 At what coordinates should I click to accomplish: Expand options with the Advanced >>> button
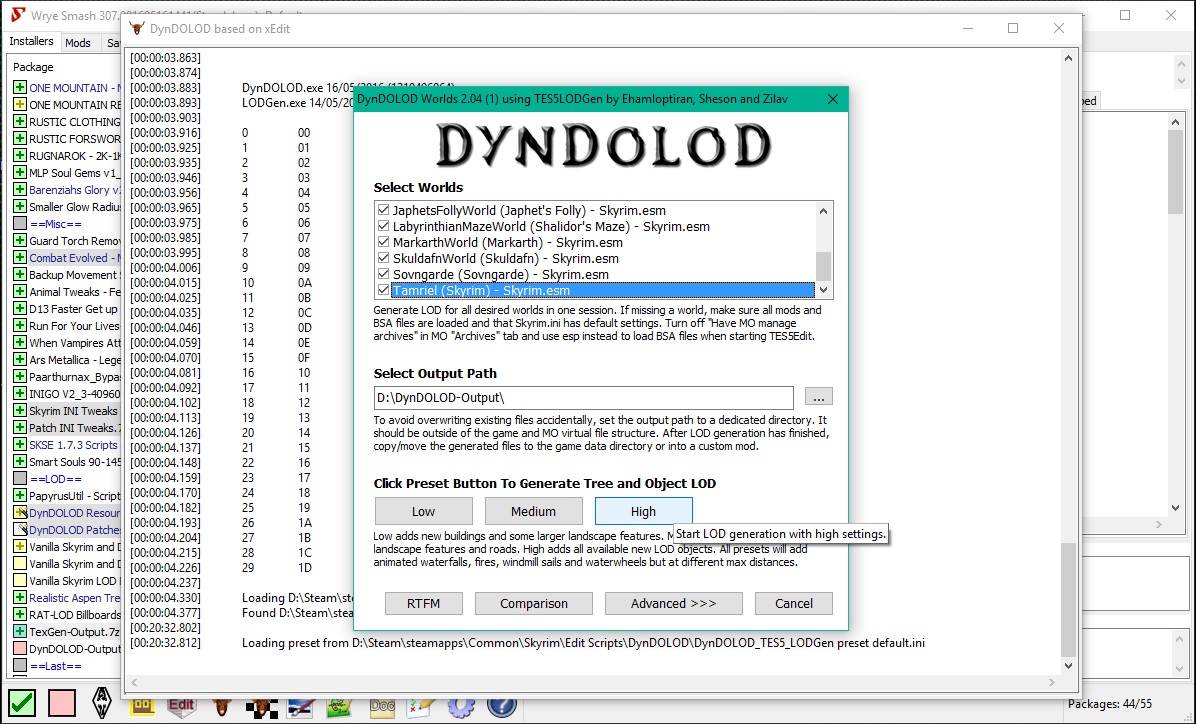674,603
